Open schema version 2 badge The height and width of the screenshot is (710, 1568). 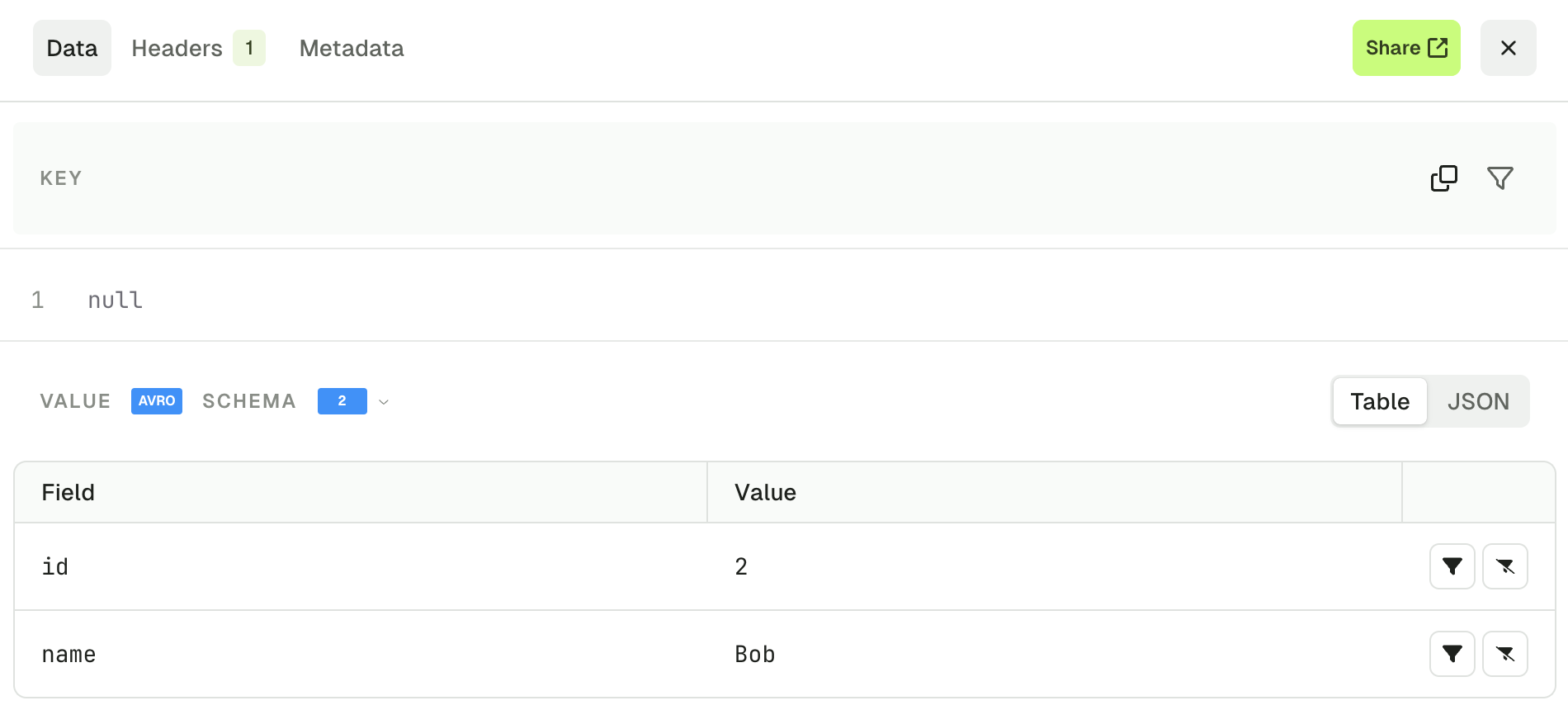click(342, 401)
